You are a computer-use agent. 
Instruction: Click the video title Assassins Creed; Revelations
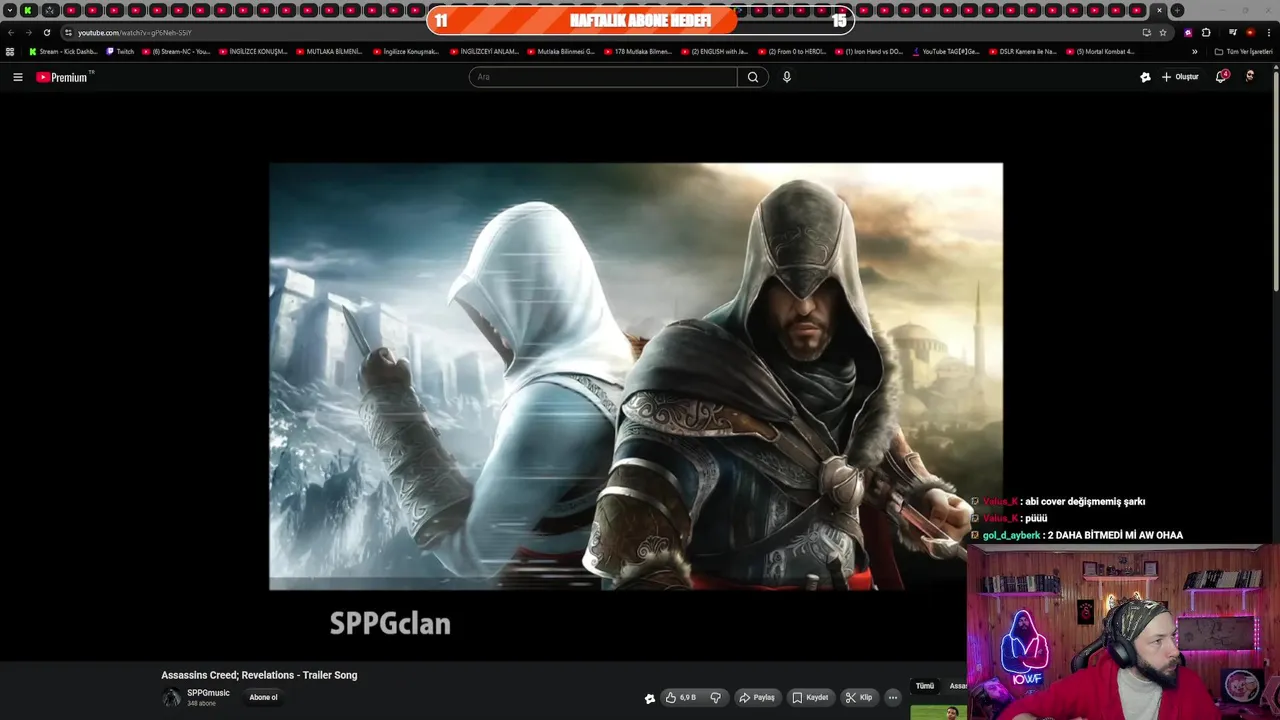tap(259, 675)
